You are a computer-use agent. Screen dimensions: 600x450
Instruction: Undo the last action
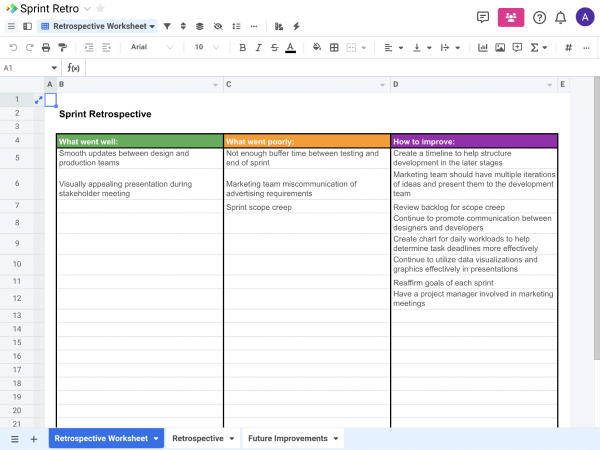tap(13, 47)
